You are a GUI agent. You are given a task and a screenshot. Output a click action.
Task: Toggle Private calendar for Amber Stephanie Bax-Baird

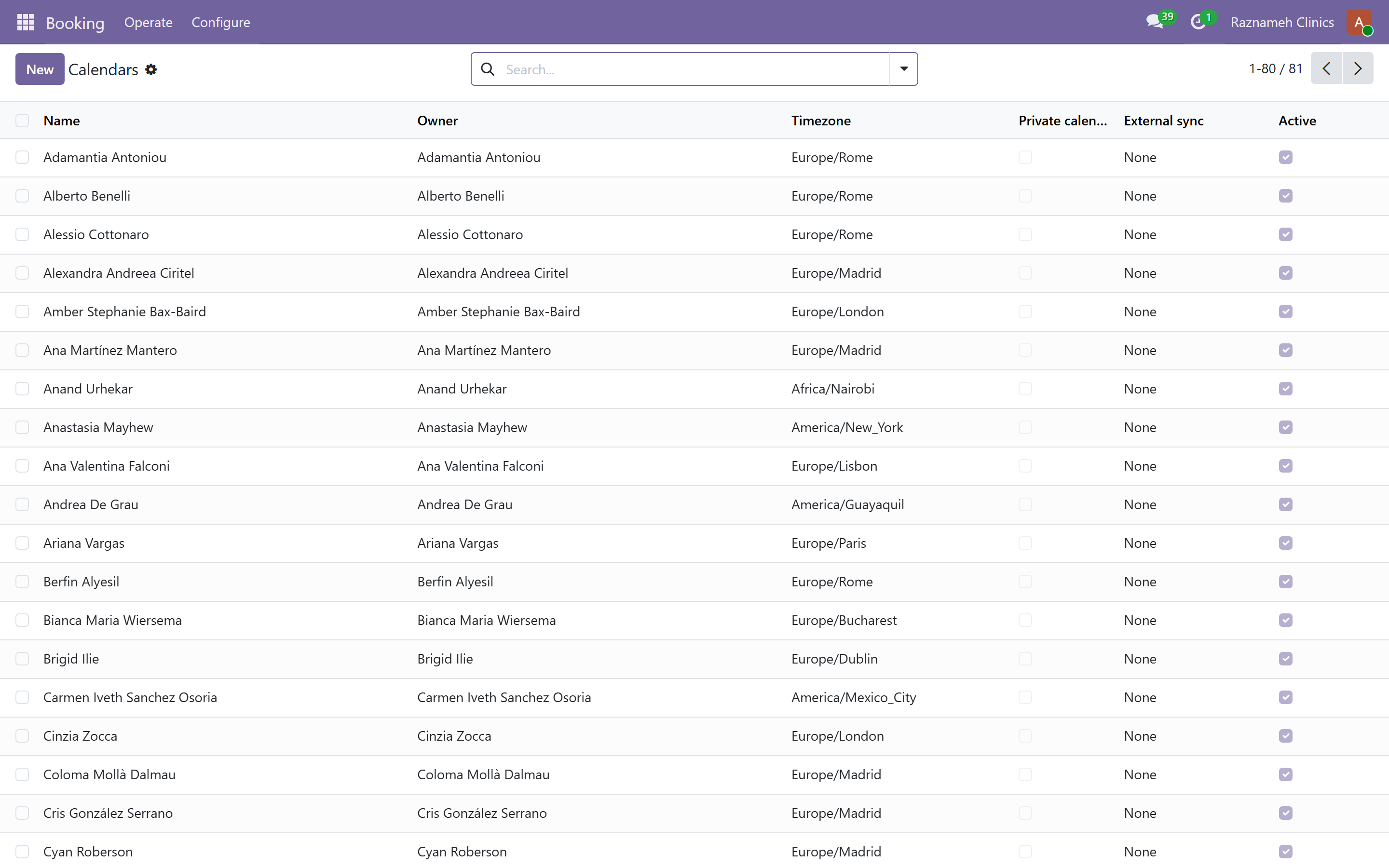point(1025,312)
